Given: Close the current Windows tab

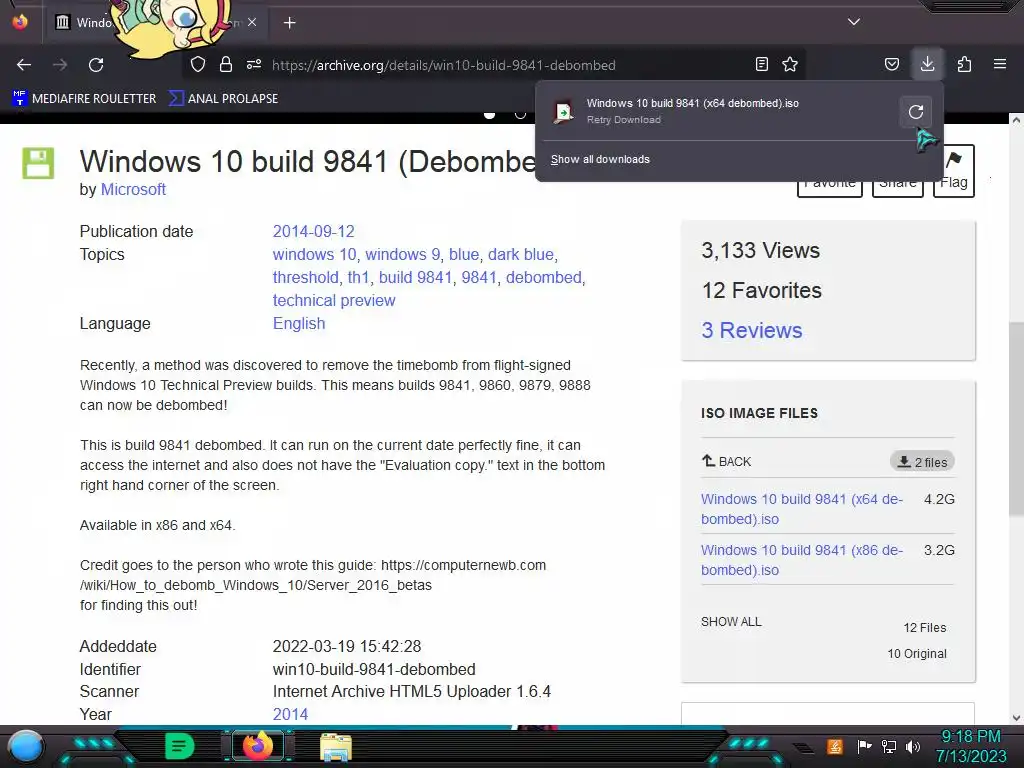Looking at the screenshot, I should [x=252, y=22].
